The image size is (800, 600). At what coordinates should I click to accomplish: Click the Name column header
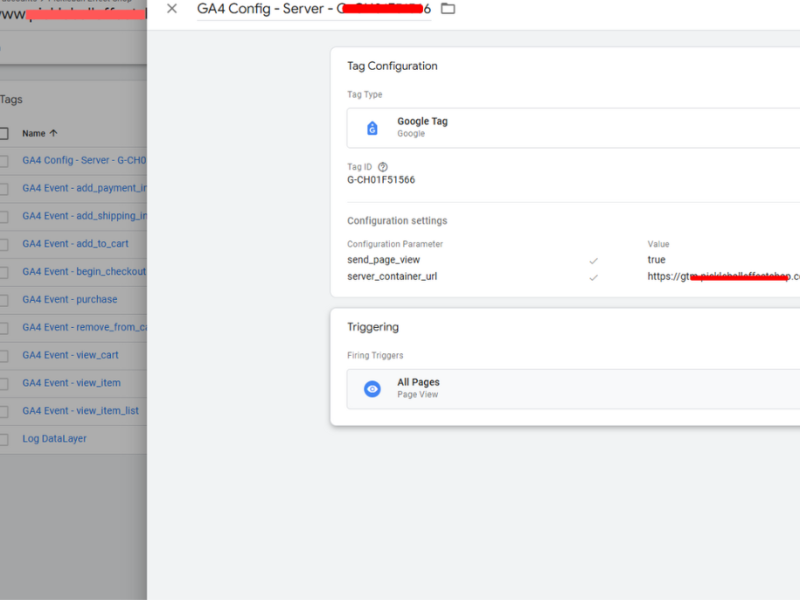(x=34, y=133)
